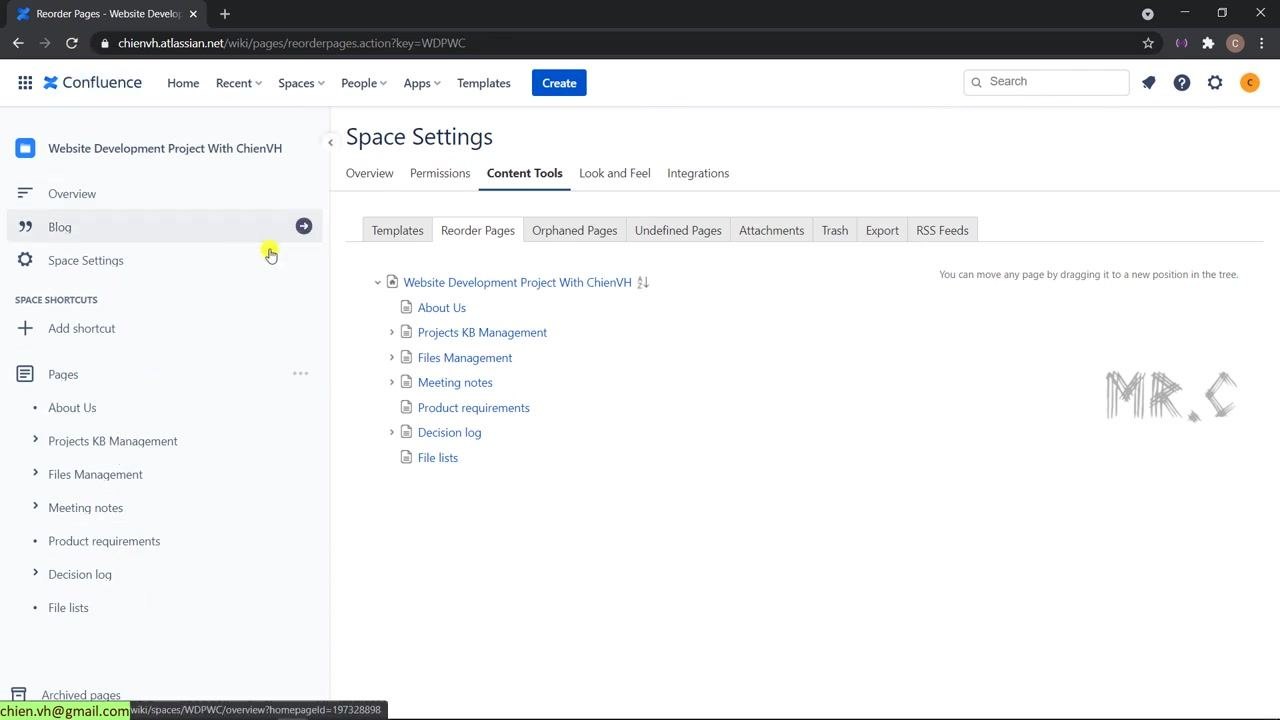Collapse the Website Development Project root tree node
This screenshot has width=1280, height=720.
pyautogui.click(x=378, y=283)
